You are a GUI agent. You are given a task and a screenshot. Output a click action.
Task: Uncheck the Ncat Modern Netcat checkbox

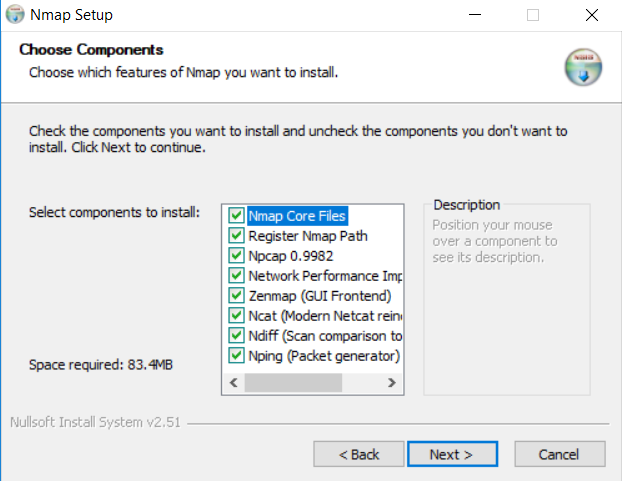(x=236, y=316)
